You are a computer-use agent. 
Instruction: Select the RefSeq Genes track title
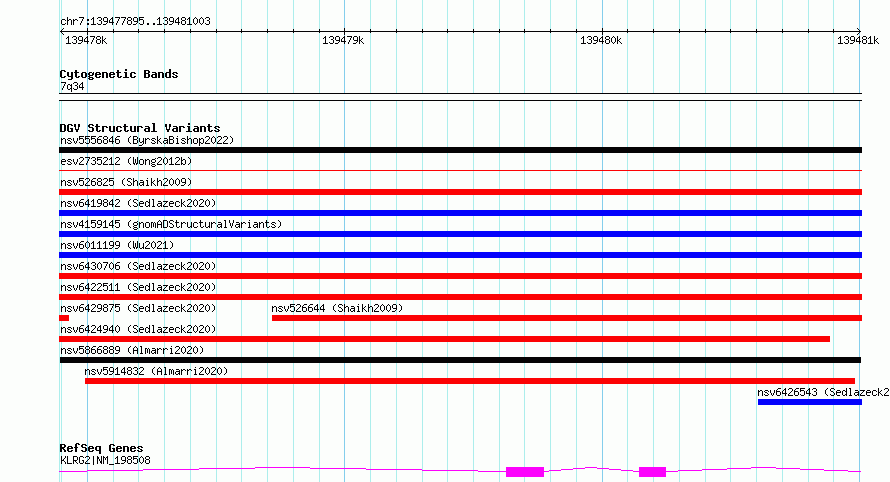pyautogui.click(x=101, y=449)
